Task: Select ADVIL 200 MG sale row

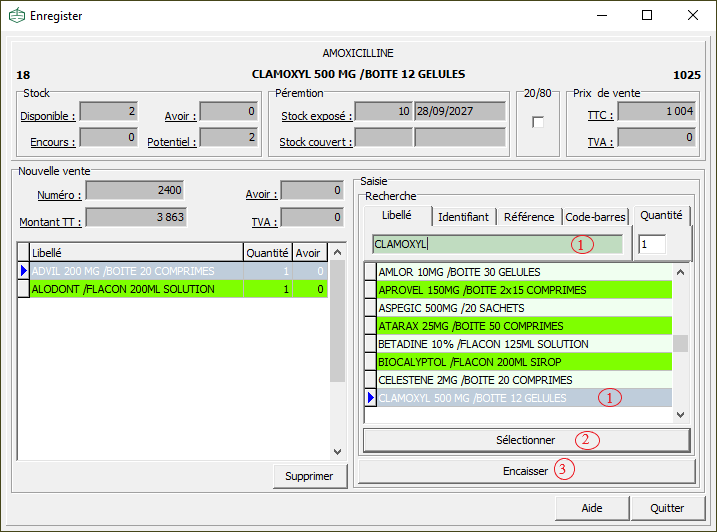Action: tap(179, 271)
